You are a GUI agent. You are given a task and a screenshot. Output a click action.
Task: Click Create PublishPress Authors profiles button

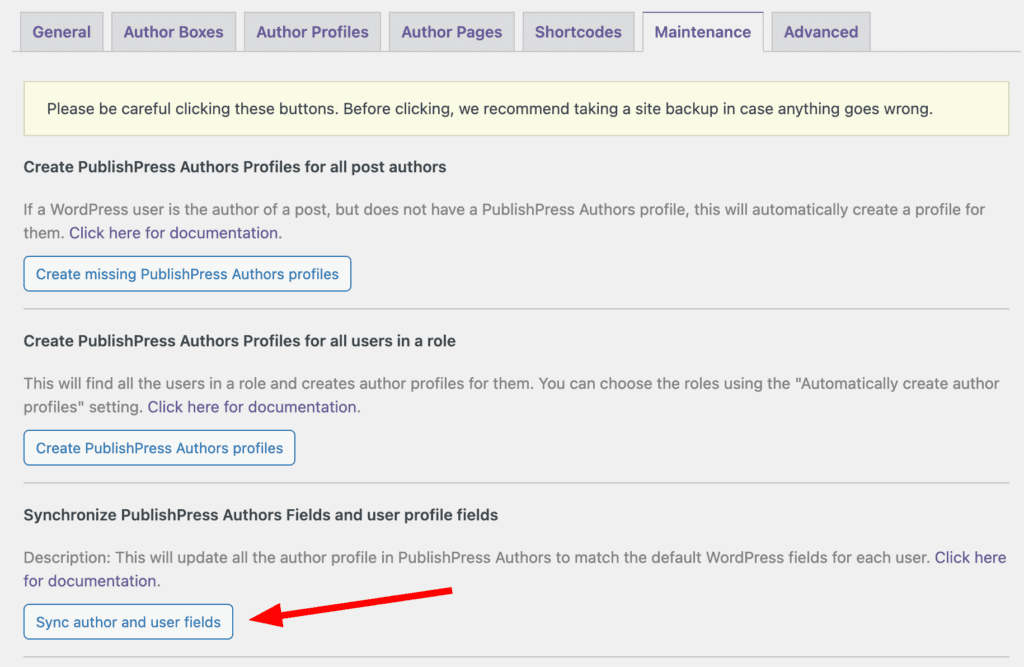[x=158, y=447]
